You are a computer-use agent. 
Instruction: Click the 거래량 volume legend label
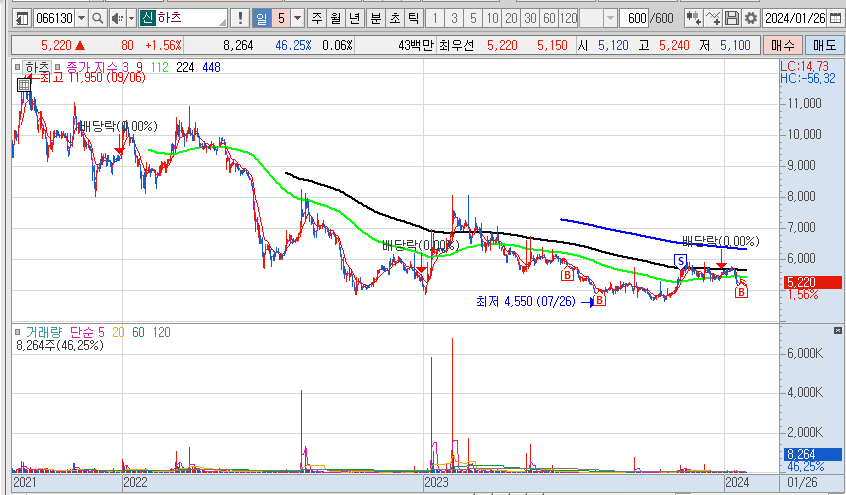tap(44, 332)
